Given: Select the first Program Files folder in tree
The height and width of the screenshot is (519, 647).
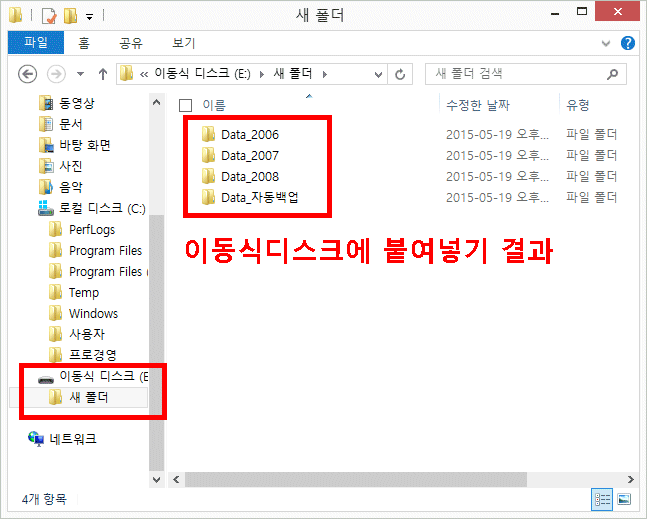Looking at the screenshot, I should (95, 250).
